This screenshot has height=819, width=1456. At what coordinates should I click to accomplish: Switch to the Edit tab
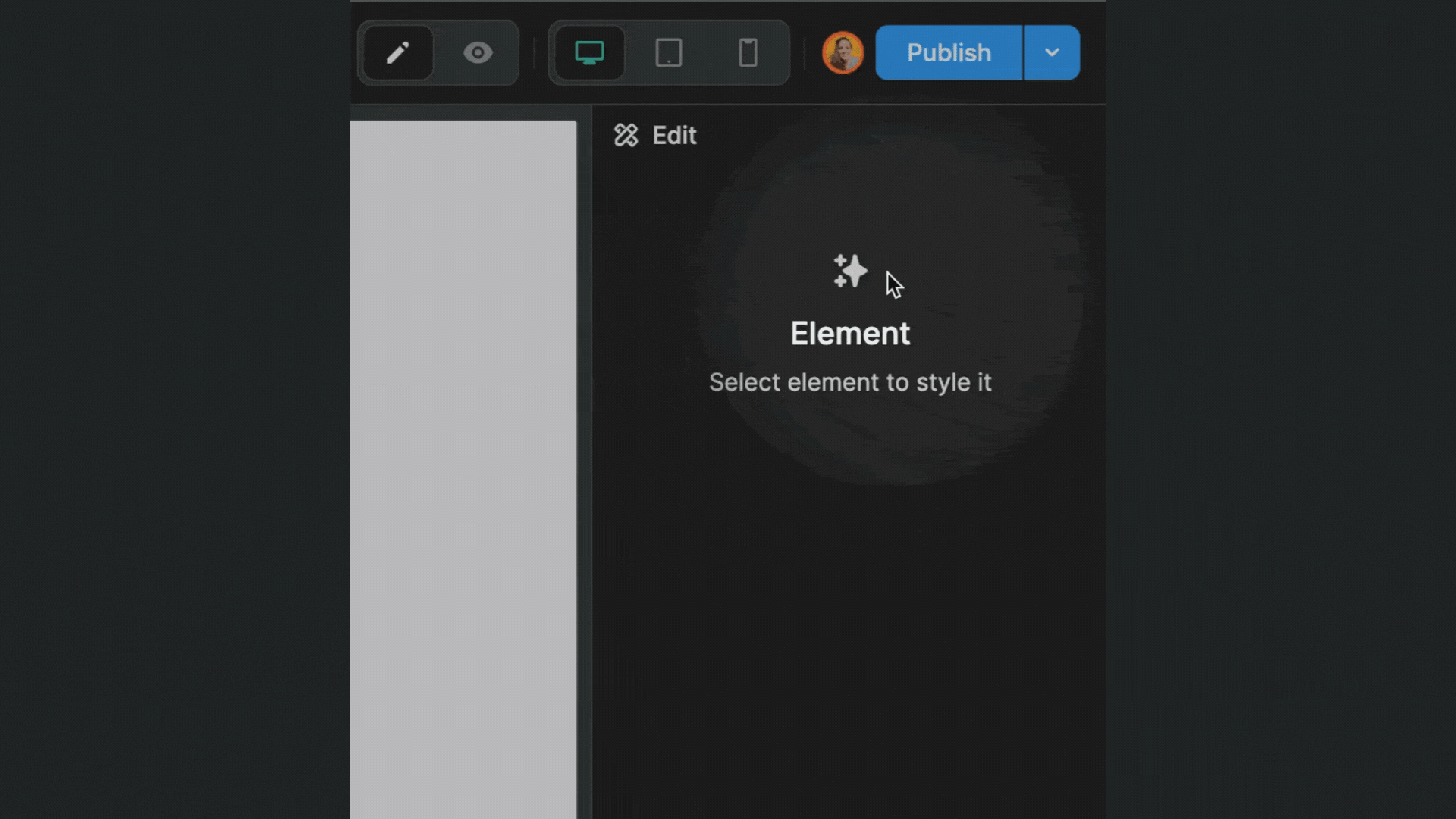673,135
